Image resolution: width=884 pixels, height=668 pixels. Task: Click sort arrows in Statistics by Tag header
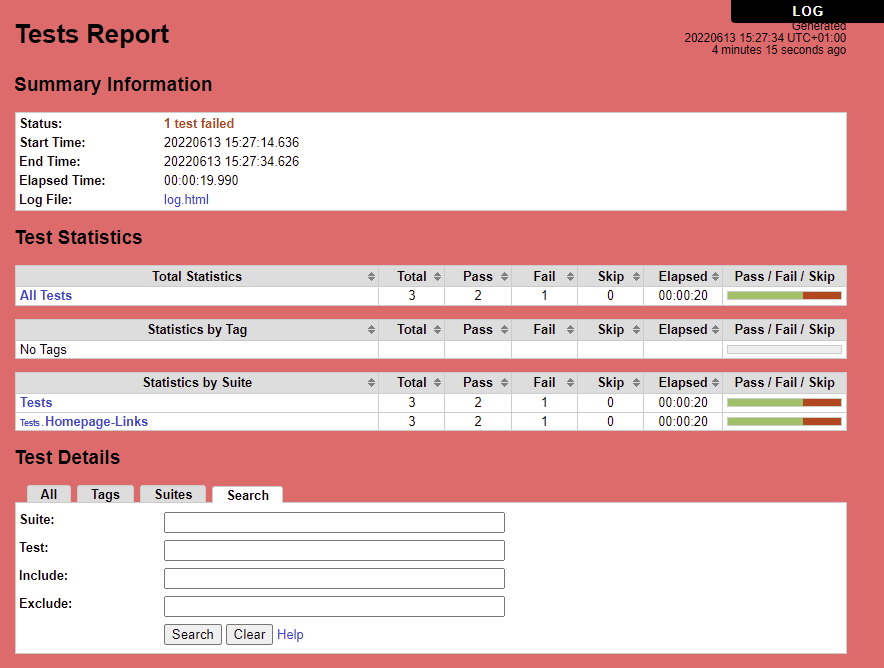click(371, 330)
